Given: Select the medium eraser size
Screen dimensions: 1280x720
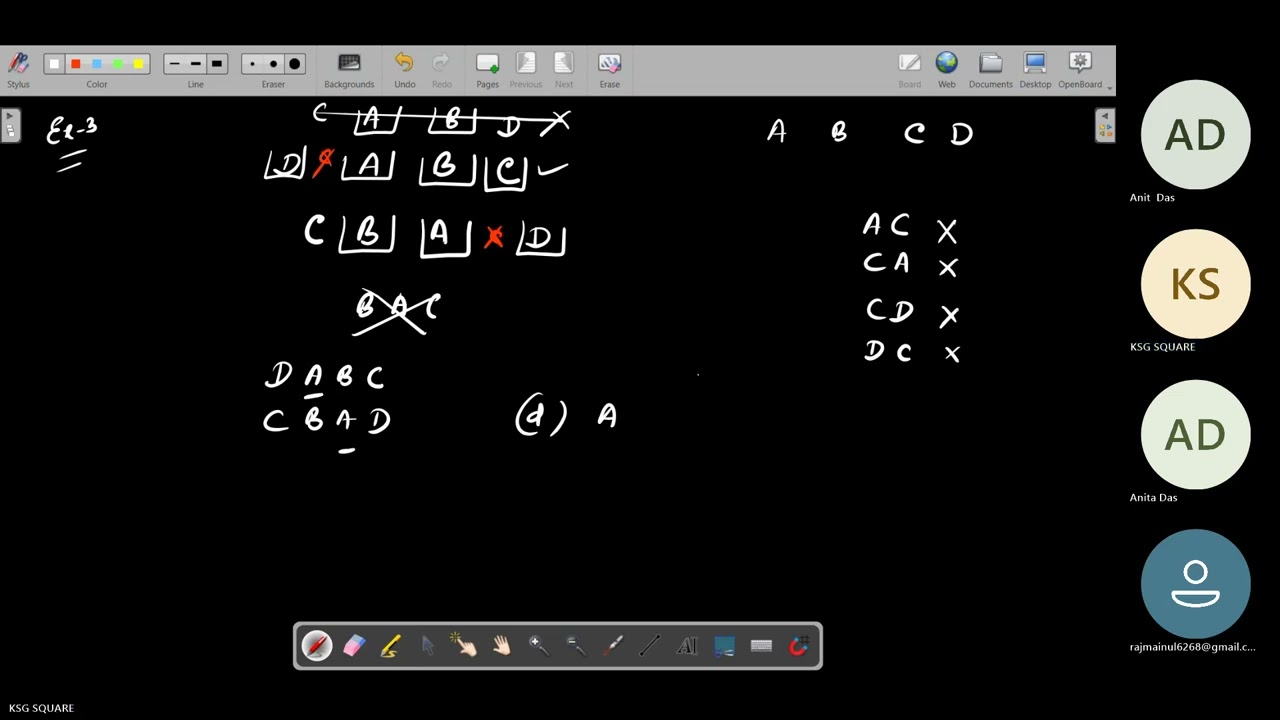Looking at the screenshot, I should click(273, 64).
